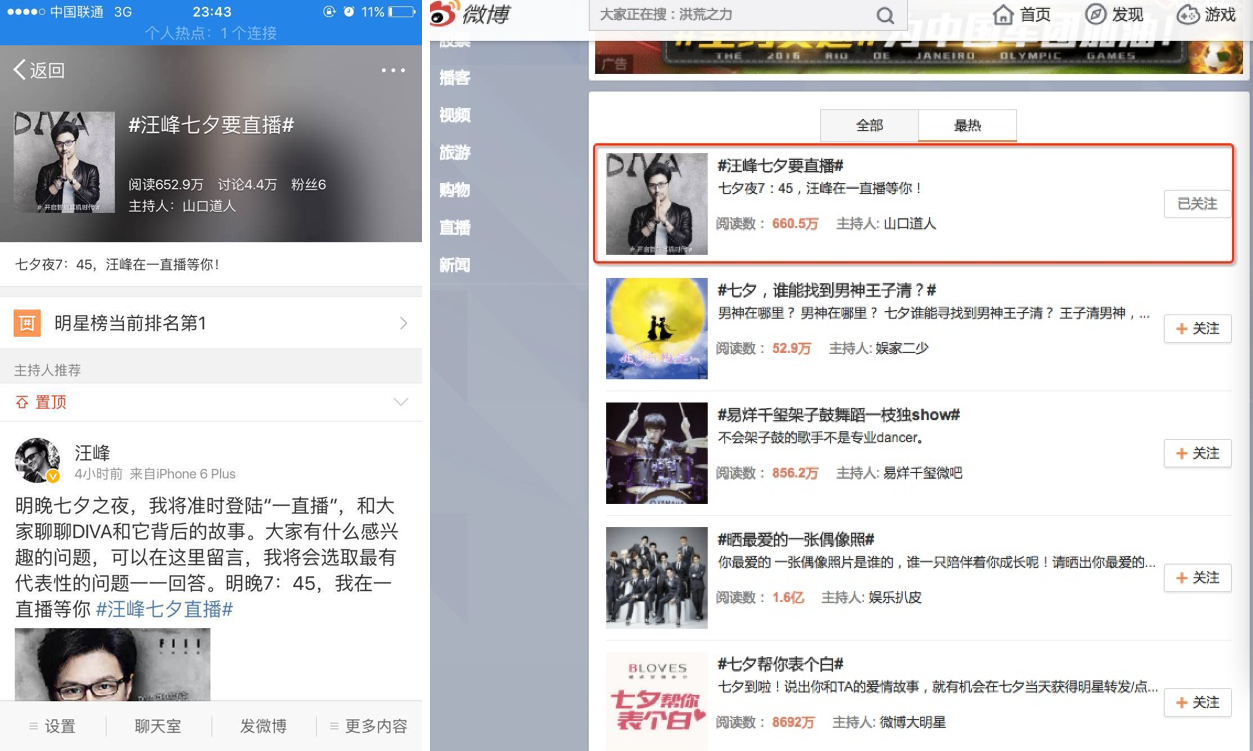Go to 首页 home icon
This screenshot has width=1253, height=751.
(1004, 15)
